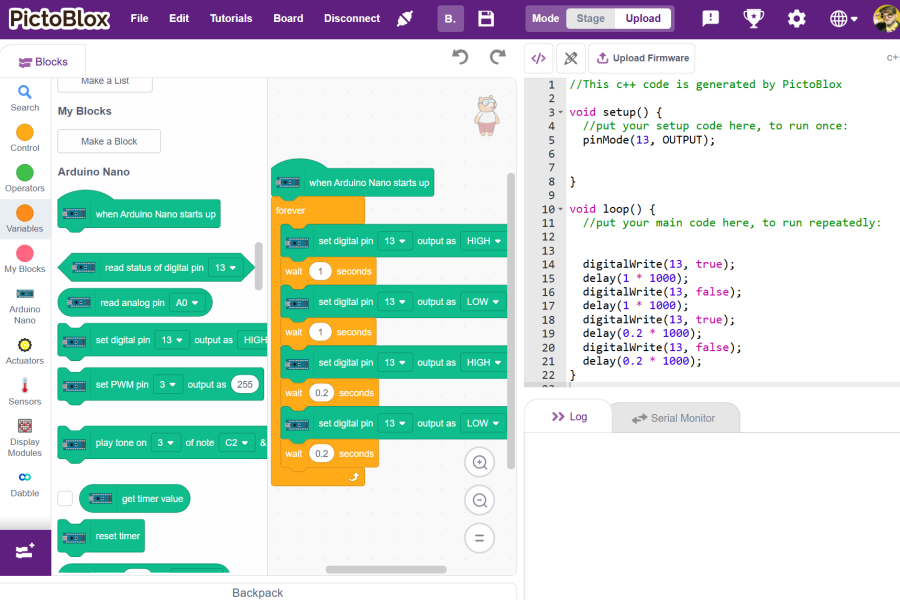Switch to the Serial Monitor tab

[x=675, y=418]
